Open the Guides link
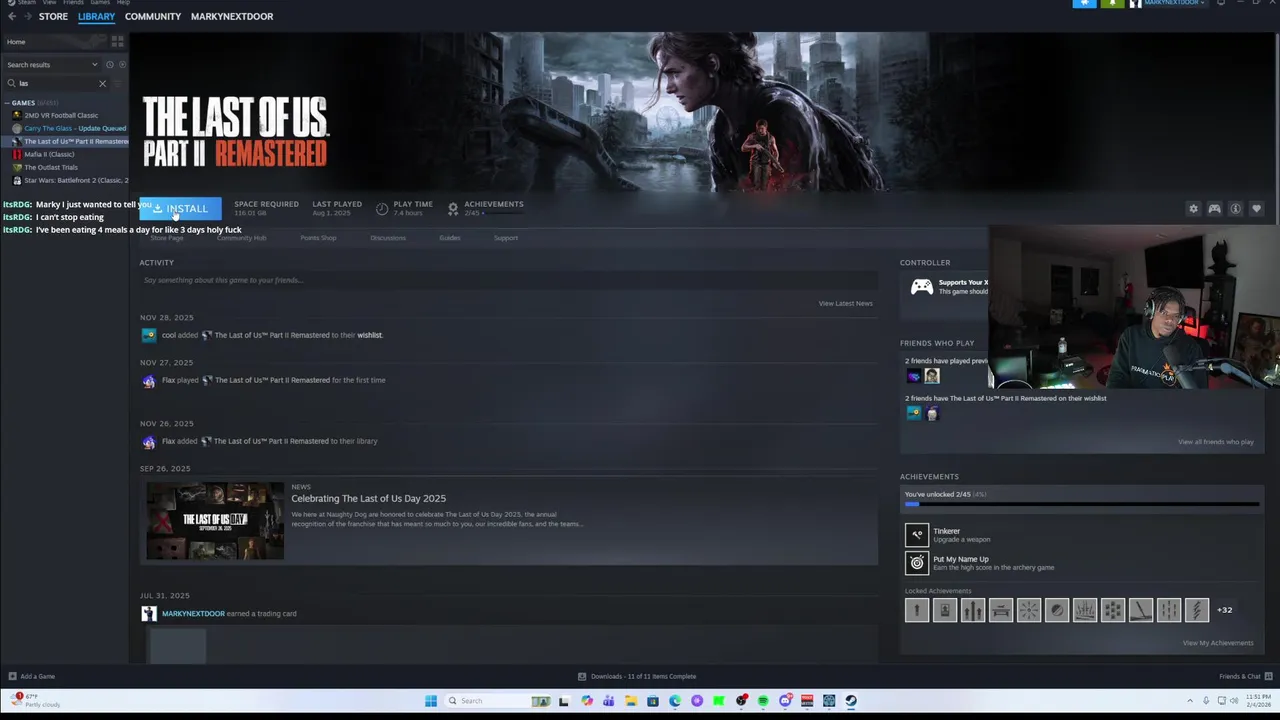 [450, 238]
